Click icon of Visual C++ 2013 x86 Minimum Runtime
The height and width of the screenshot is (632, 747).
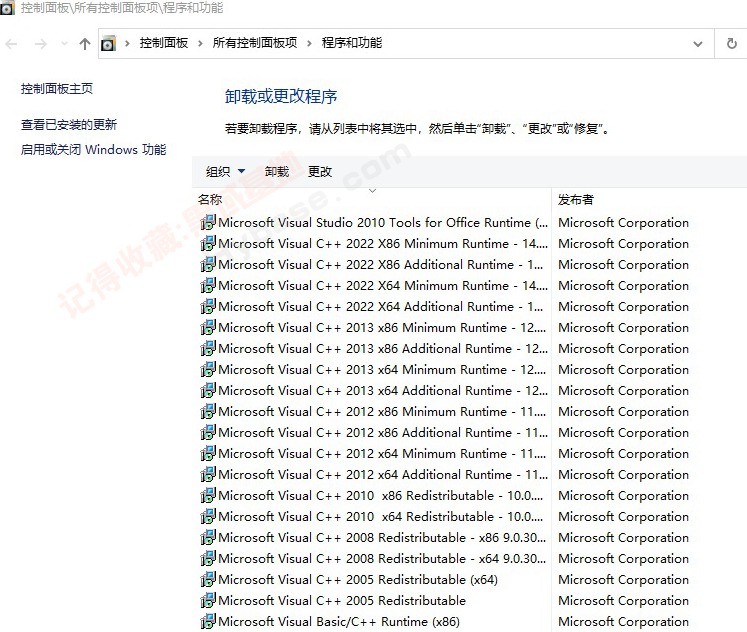pyautogui.click(x=208, y=327)
